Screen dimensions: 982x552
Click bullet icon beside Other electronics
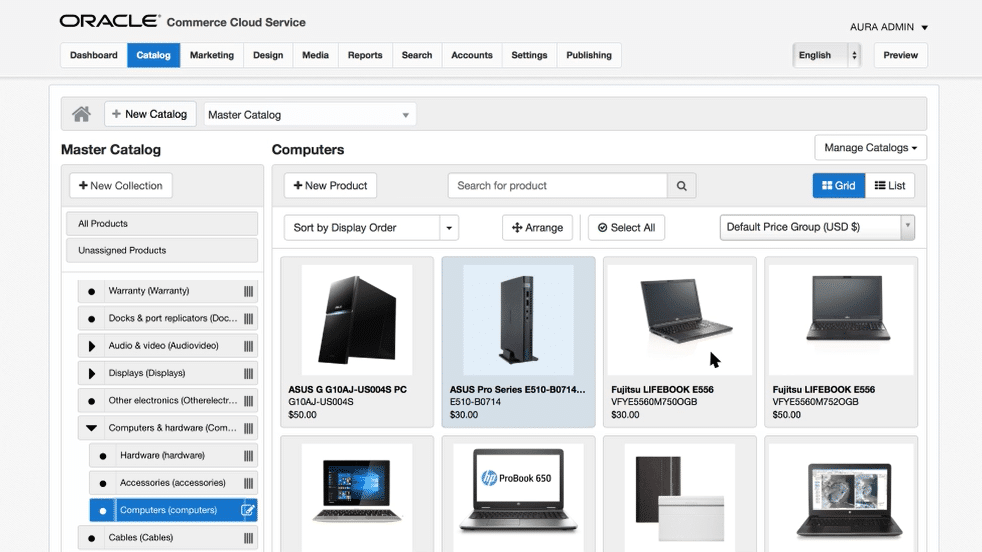pos(91,401)
